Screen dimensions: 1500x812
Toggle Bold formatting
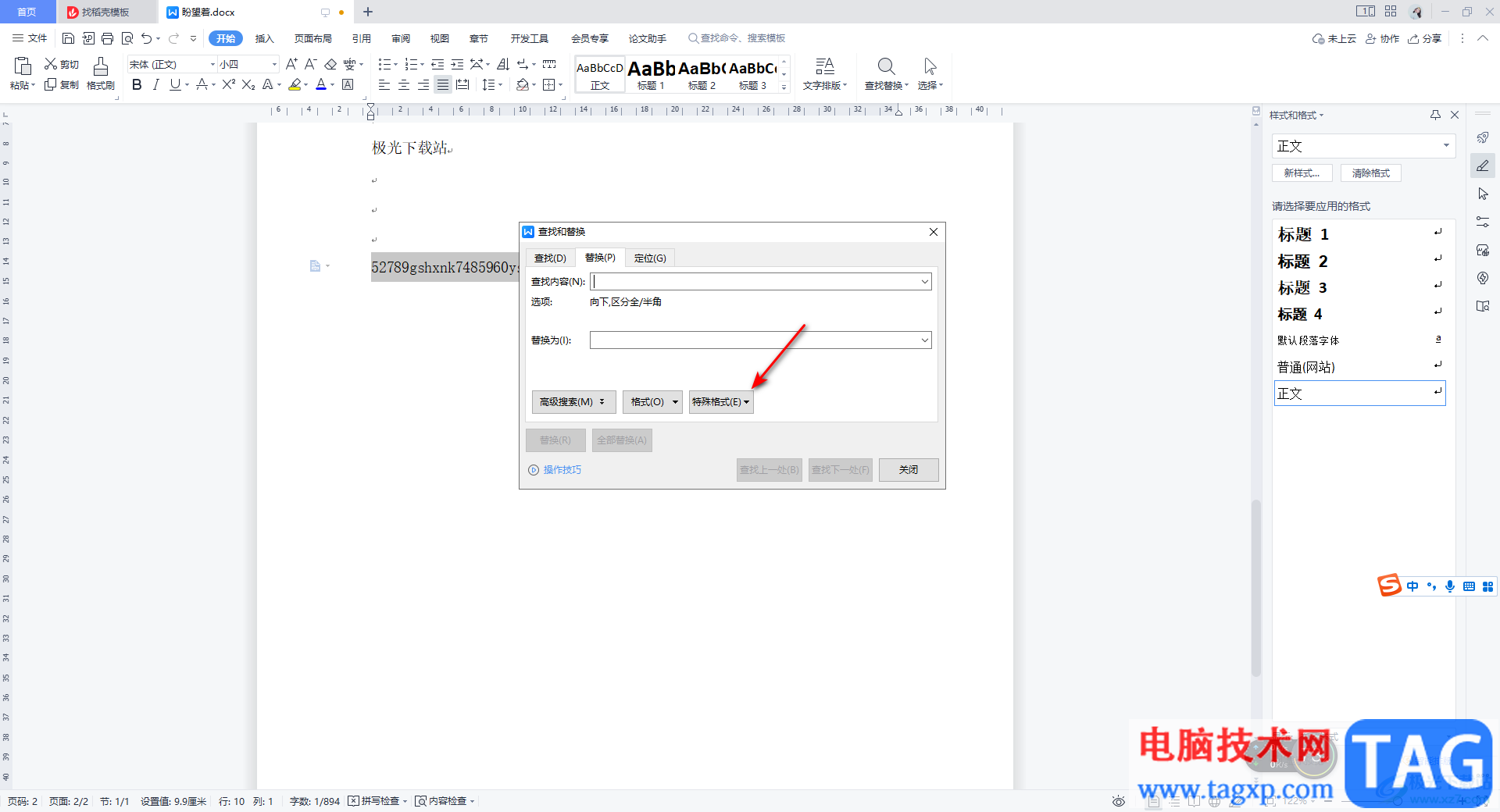137,84
